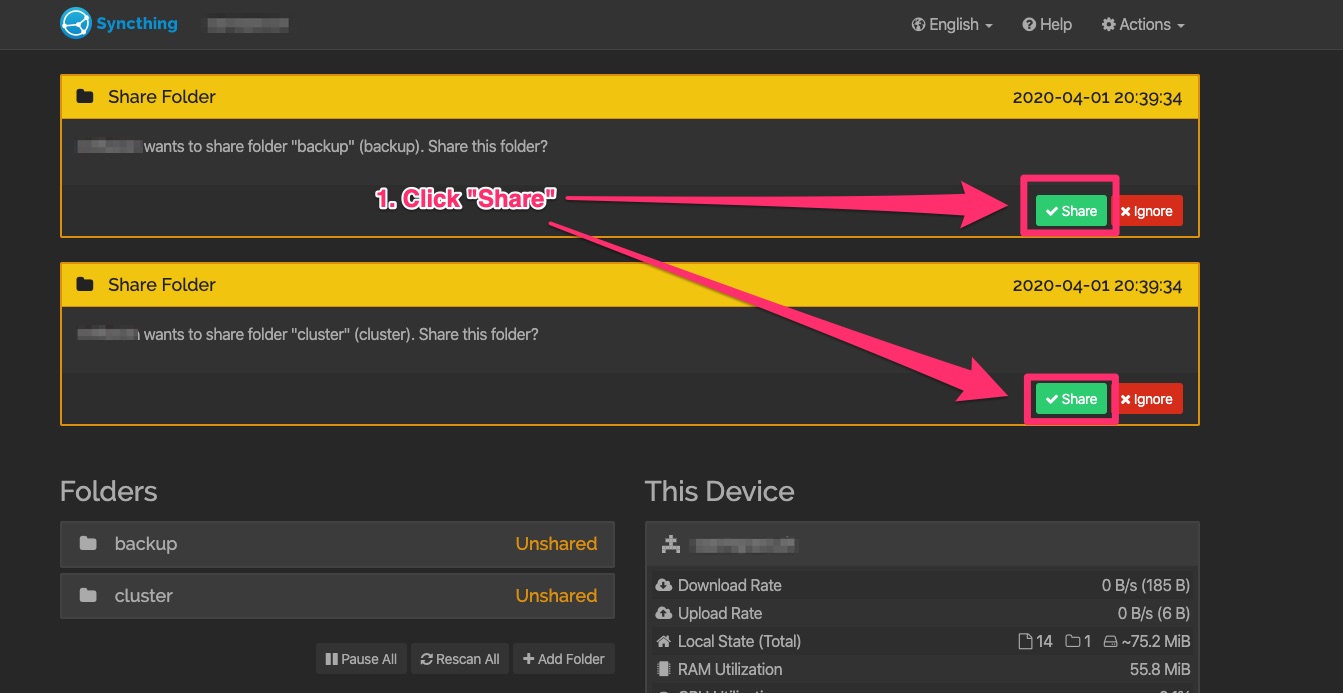The image size is (1343, 693).
Task: Ignore the "cluster" folder share request
Action: tap(1146, 399)
